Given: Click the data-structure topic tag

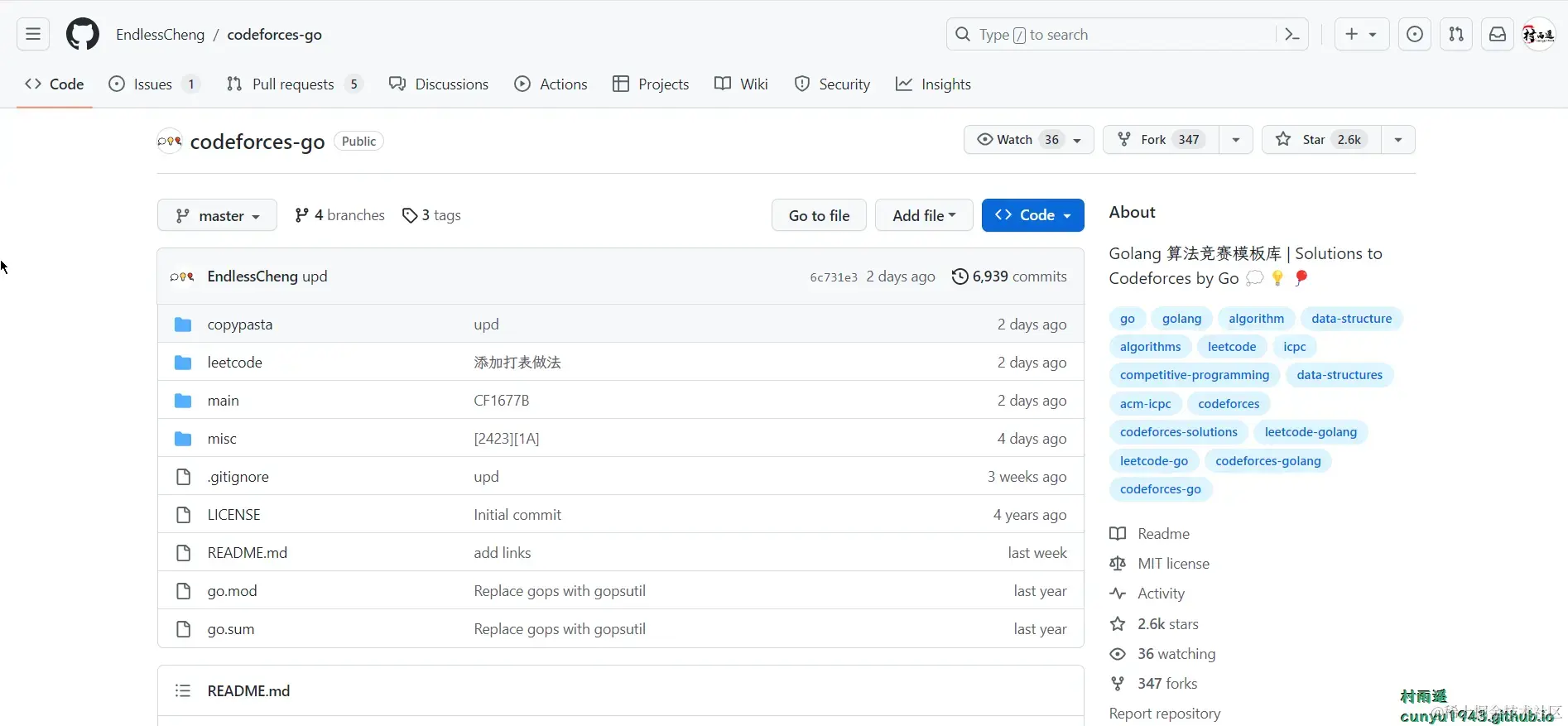Looking at the screenshot, I should click(1351, 319).
